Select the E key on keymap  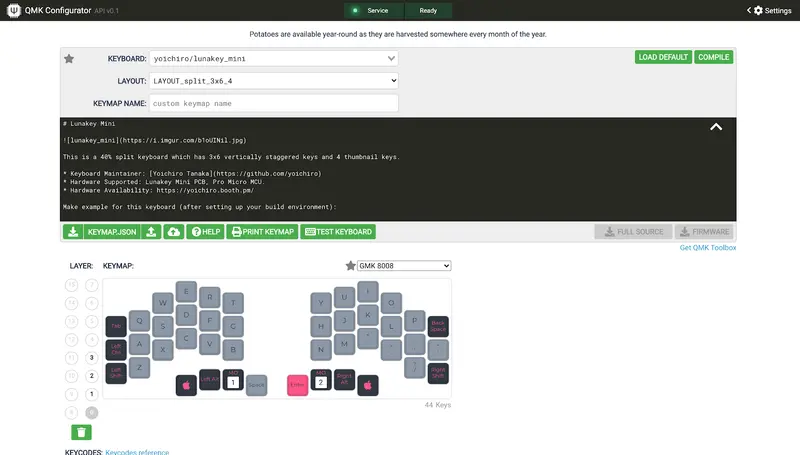[x=186, y=292]
